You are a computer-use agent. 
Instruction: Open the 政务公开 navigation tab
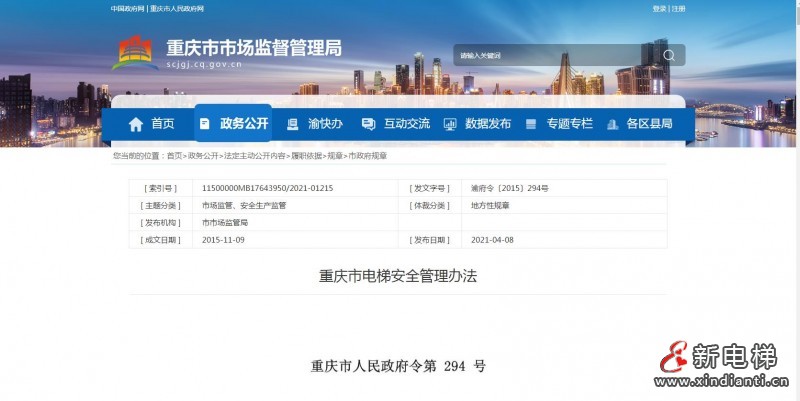[x=233, y=123]
